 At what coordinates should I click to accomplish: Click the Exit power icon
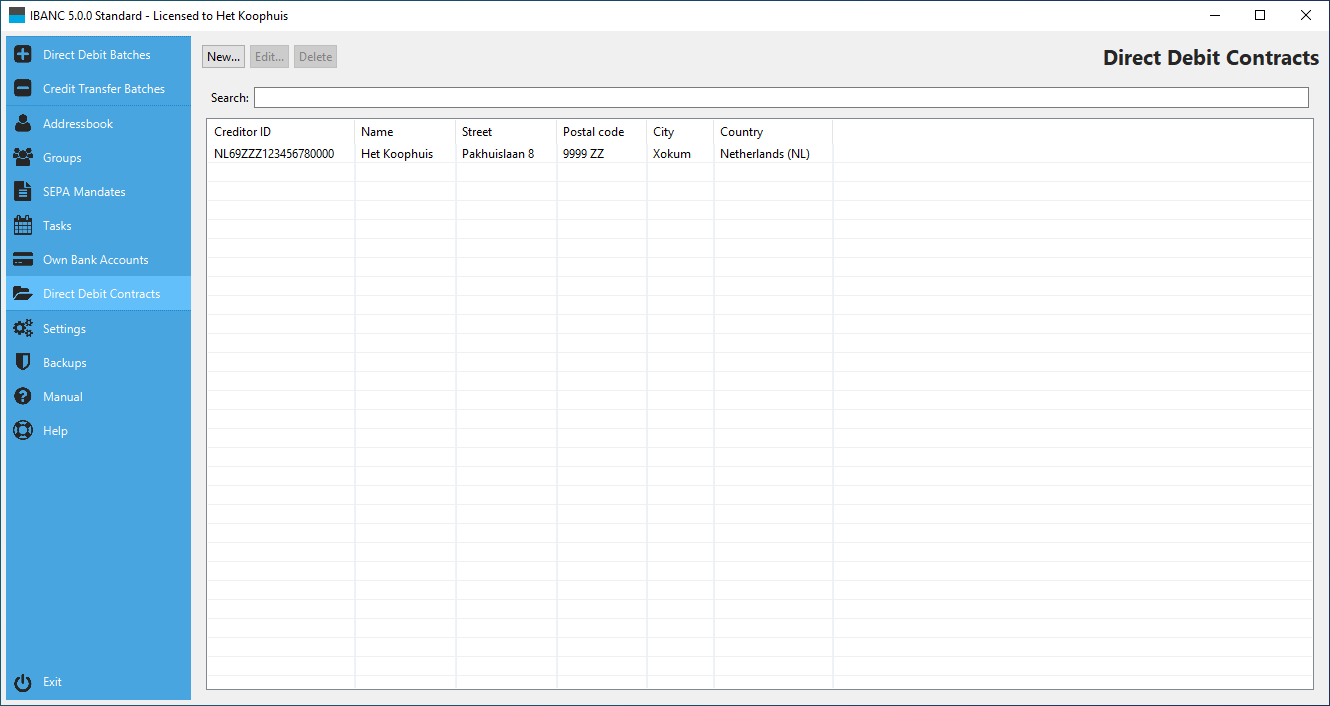pyautogui.click(x=23, y=682)
